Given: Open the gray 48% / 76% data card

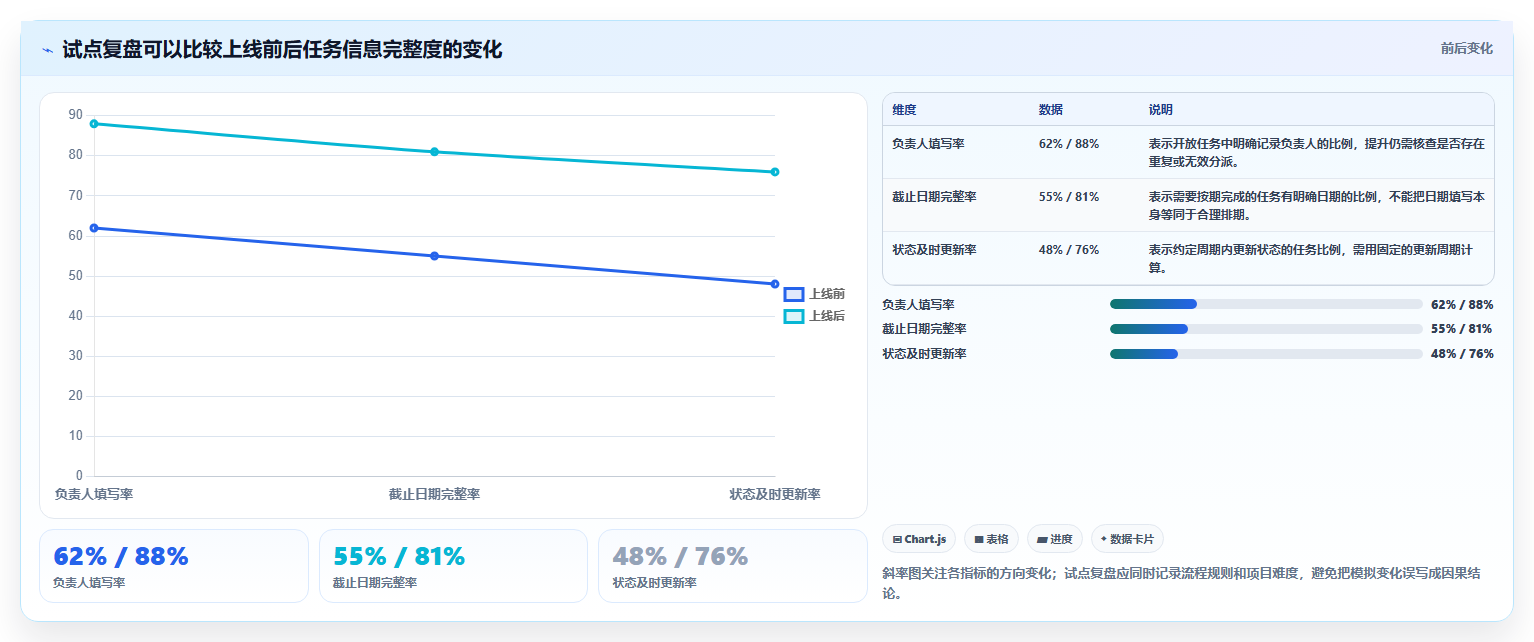Looking at the screenshot, I should tap(733, 566).
